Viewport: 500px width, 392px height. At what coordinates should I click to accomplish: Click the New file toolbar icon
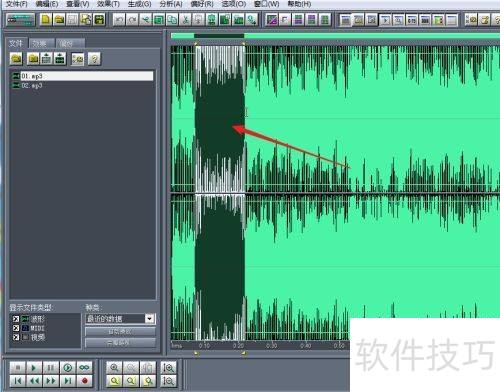pos(46,20)
